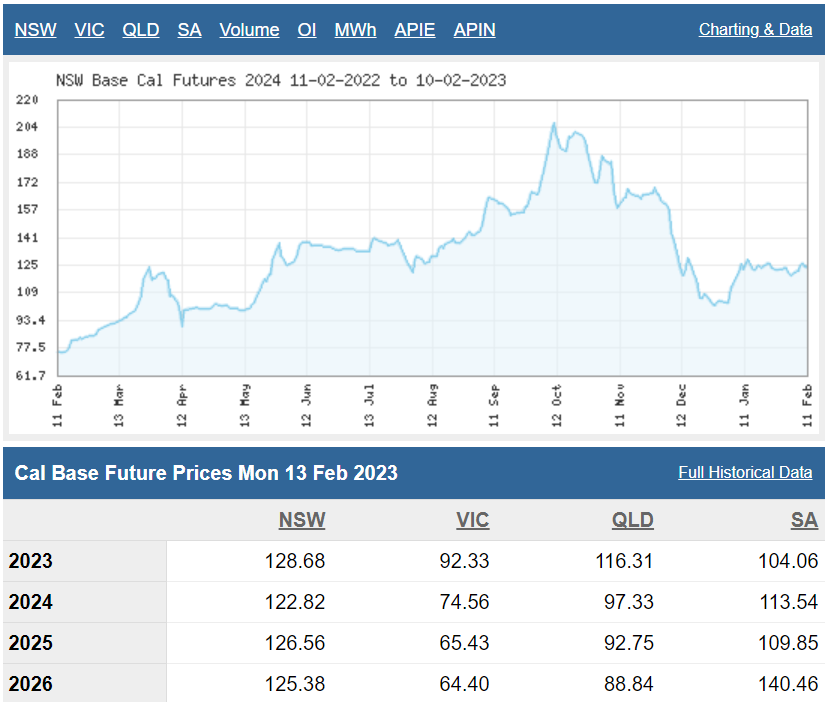Follow the Full Historical Data link
828x702 pixels.
[x=745, y=473]
